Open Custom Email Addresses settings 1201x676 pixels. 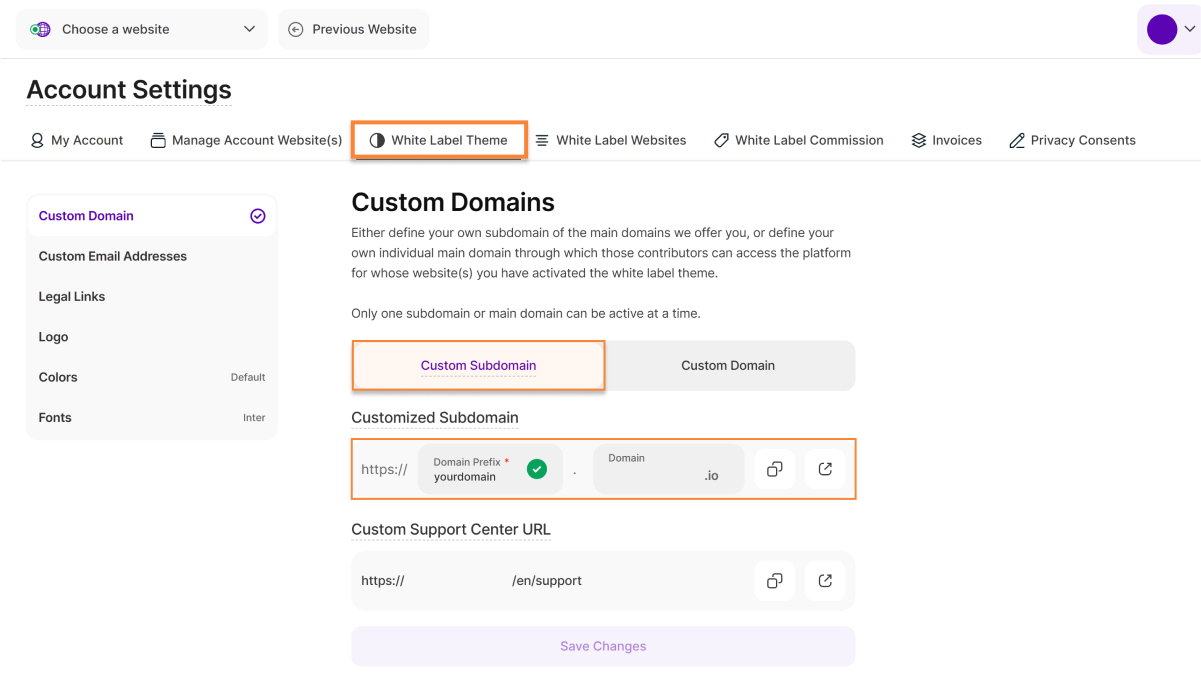pos(113,256)
